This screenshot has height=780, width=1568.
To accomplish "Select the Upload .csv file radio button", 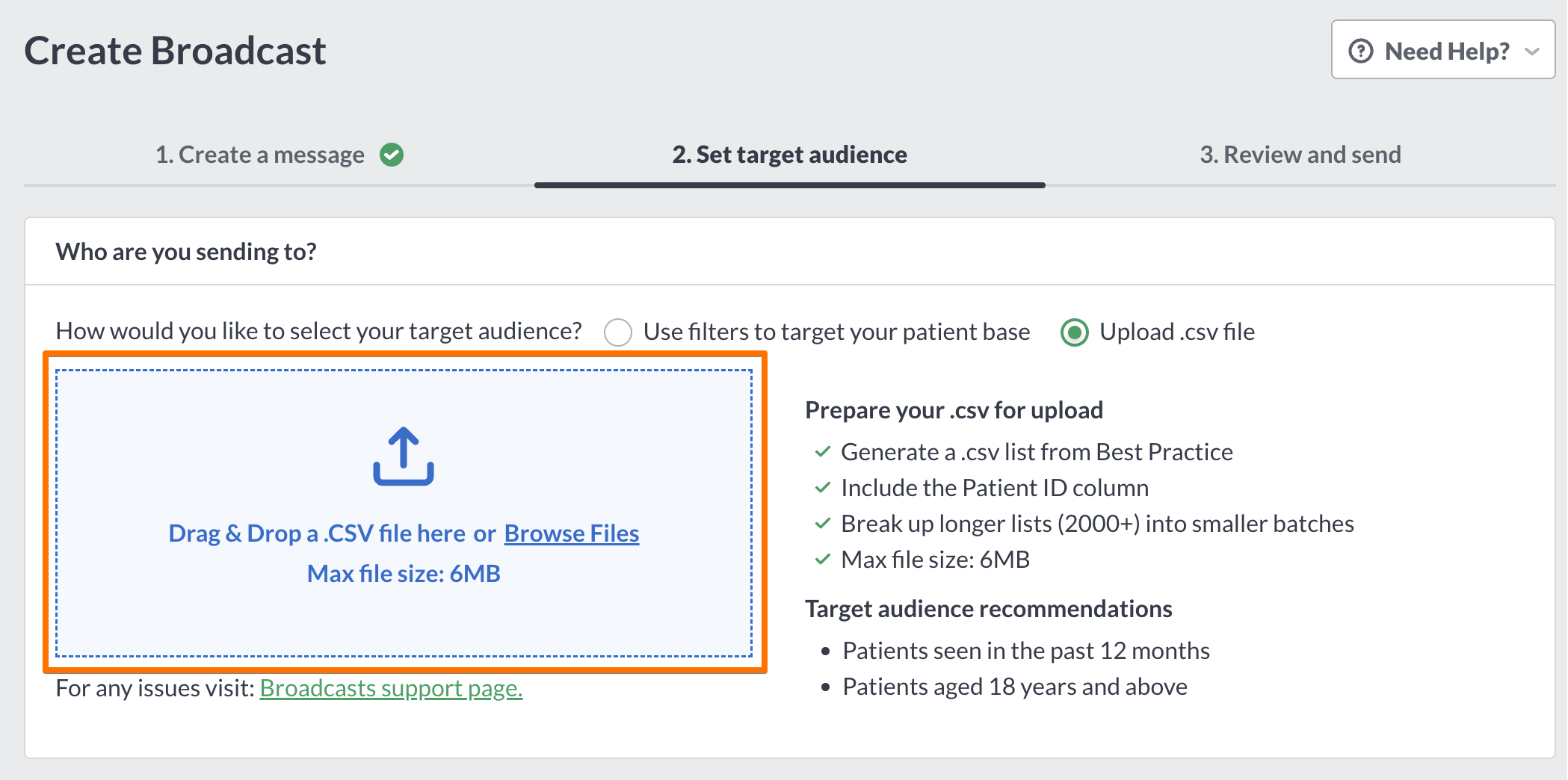I will (1075, 332).
